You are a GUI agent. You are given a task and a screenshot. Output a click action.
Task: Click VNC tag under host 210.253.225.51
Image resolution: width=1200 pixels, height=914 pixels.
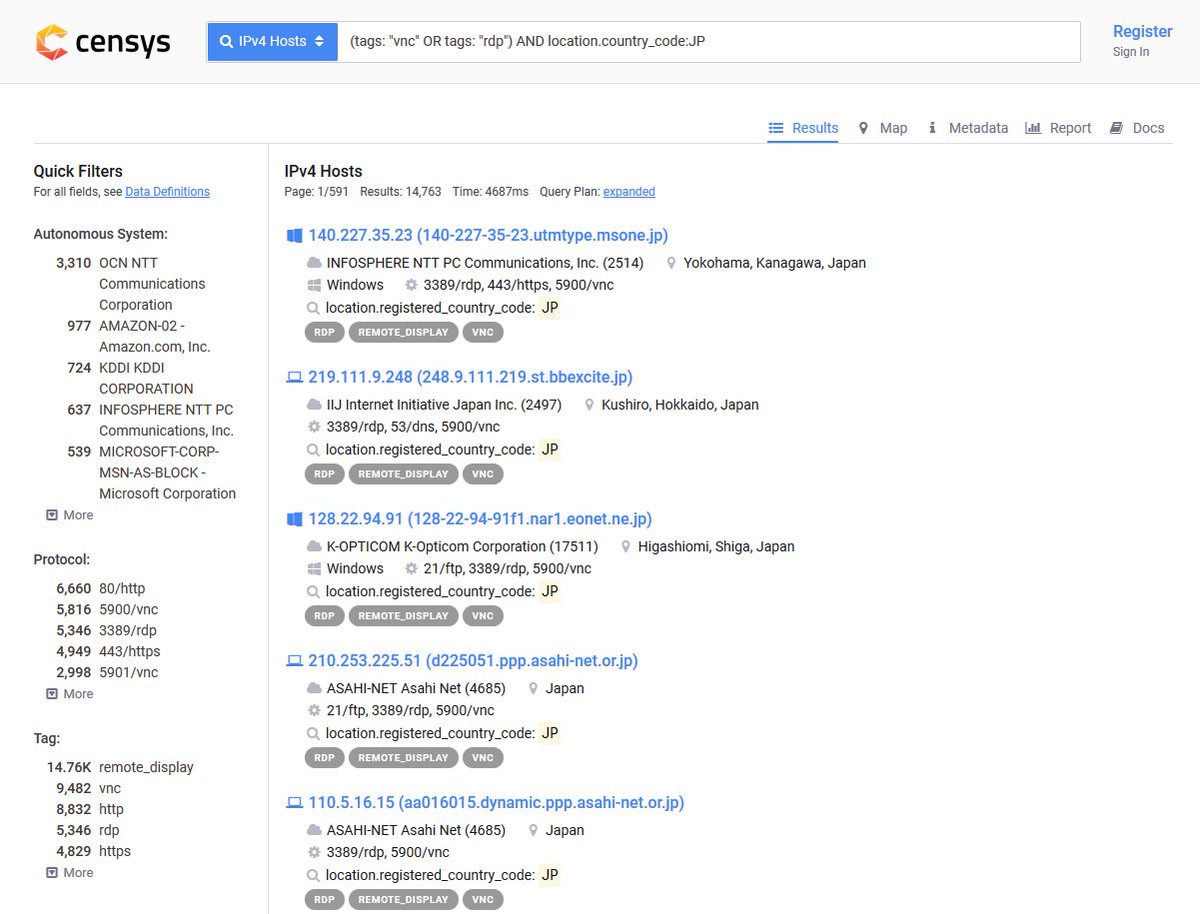click(483, 758)
